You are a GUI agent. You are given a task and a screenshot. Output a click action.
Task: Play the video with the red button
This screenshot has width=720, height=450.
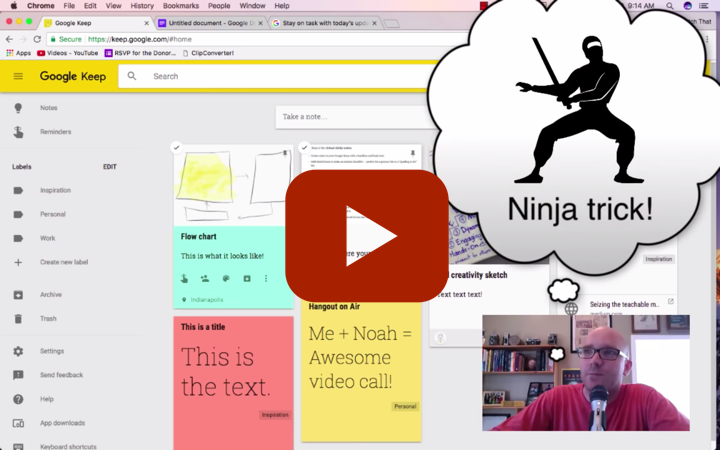pos(367,236)
